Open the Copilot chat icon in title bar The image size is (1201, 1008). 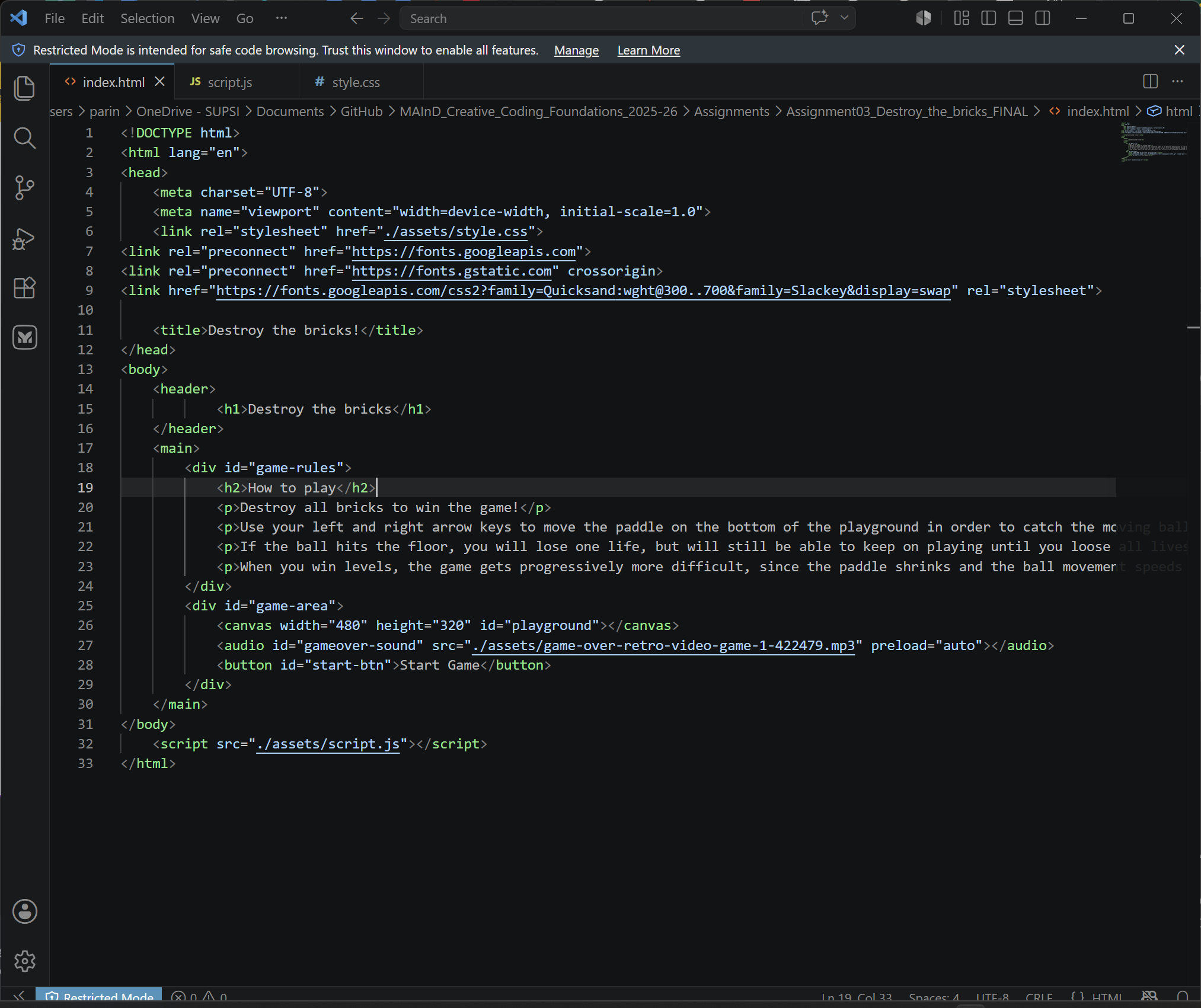pos(819,18)
